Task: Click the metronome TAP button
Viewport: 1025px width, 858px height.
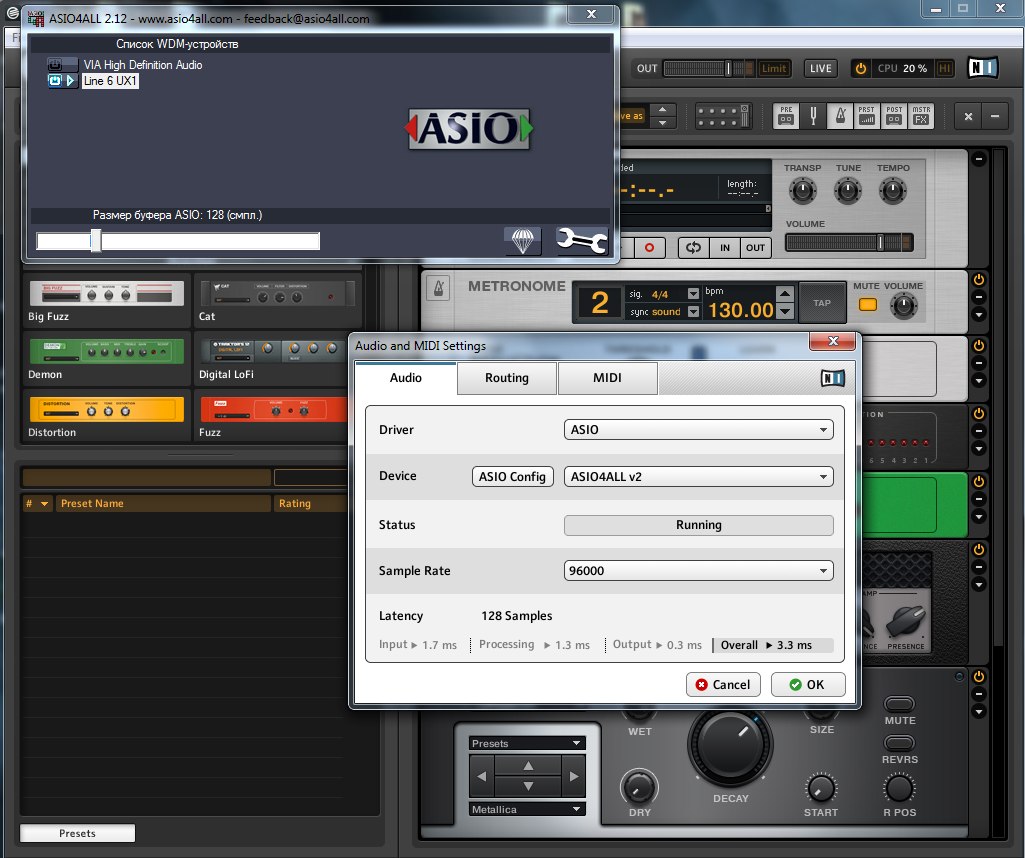Action: click(822, 303)
